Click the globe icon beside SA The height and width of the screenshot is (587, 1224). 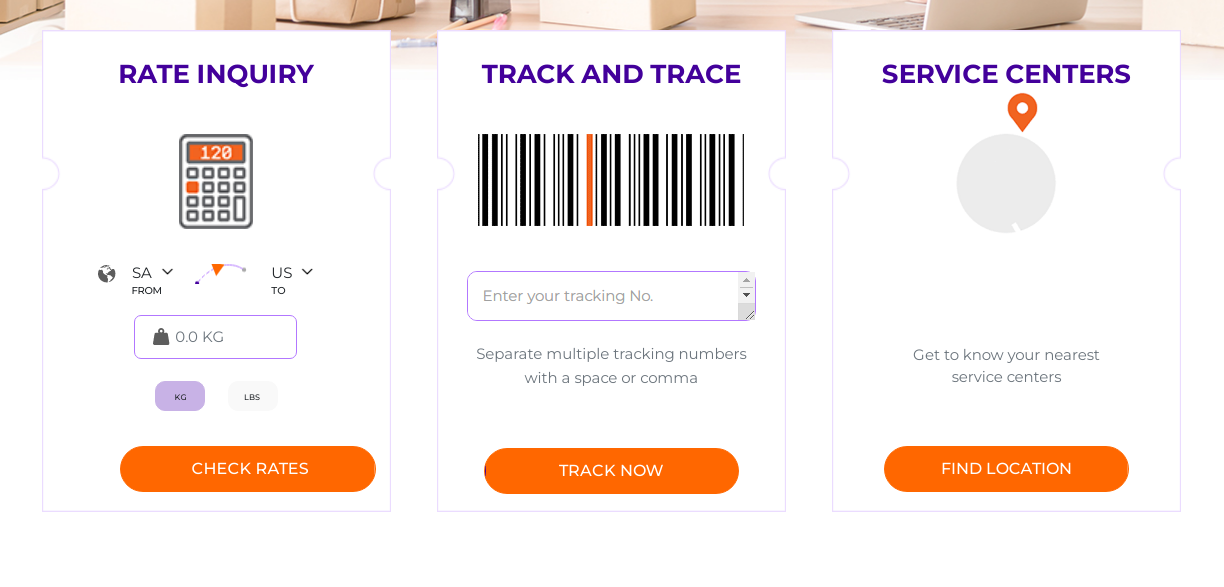tap(107, 273)
